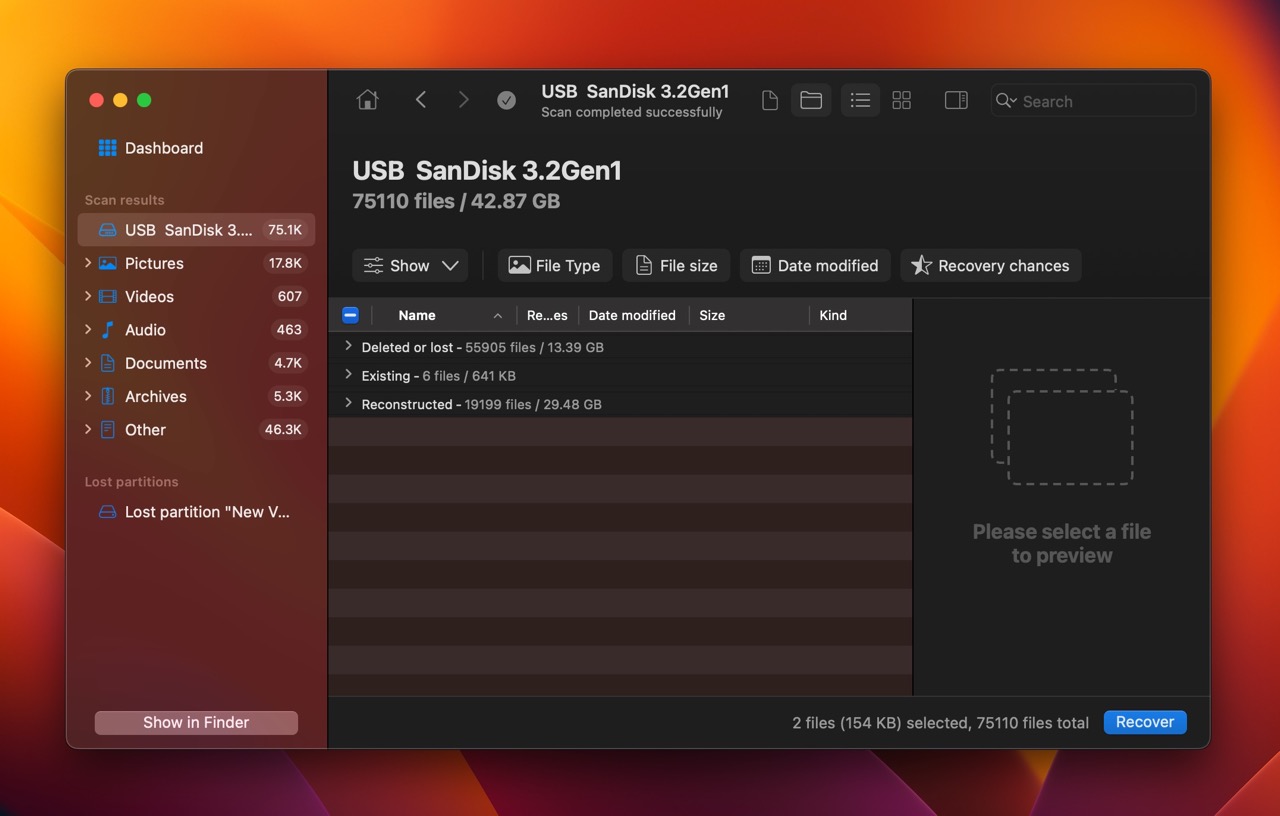Filter by File size
Viewport: 1280px width, 816px height.
676,265
